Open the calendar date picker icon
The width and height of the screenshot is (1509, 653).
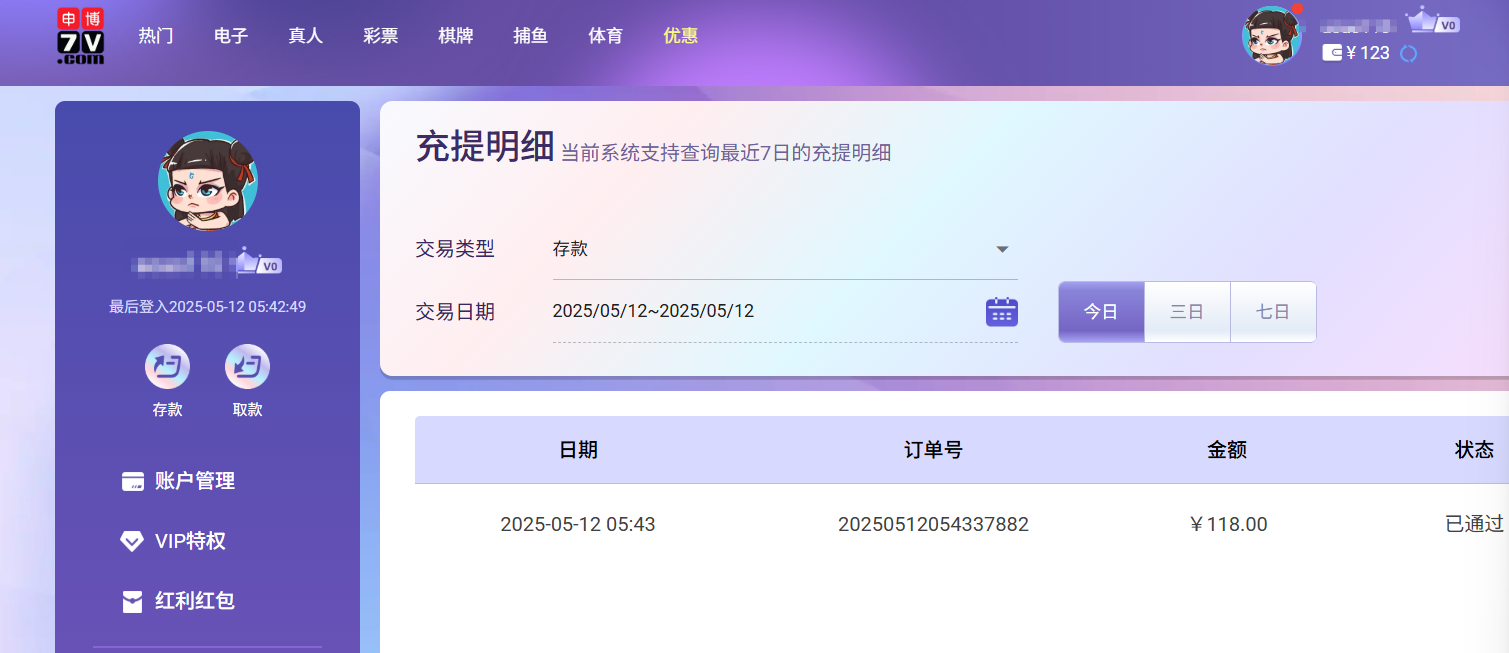[1001, 312]
